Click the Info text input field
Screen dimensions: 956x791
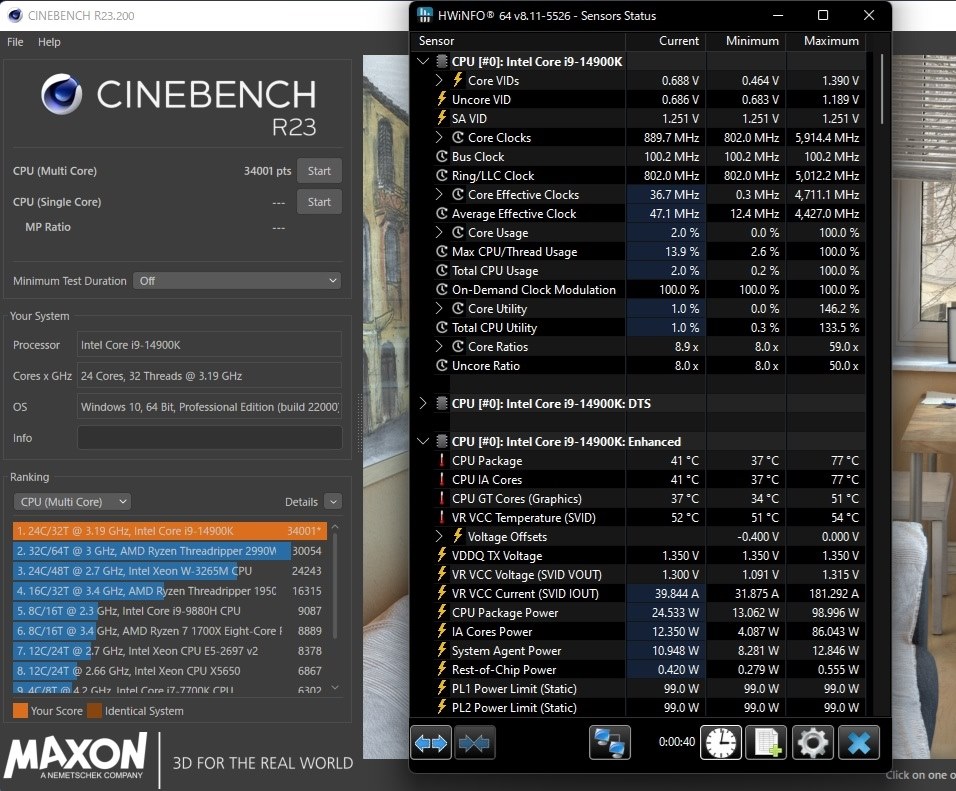pyautogui.click(x=209, y=438)
